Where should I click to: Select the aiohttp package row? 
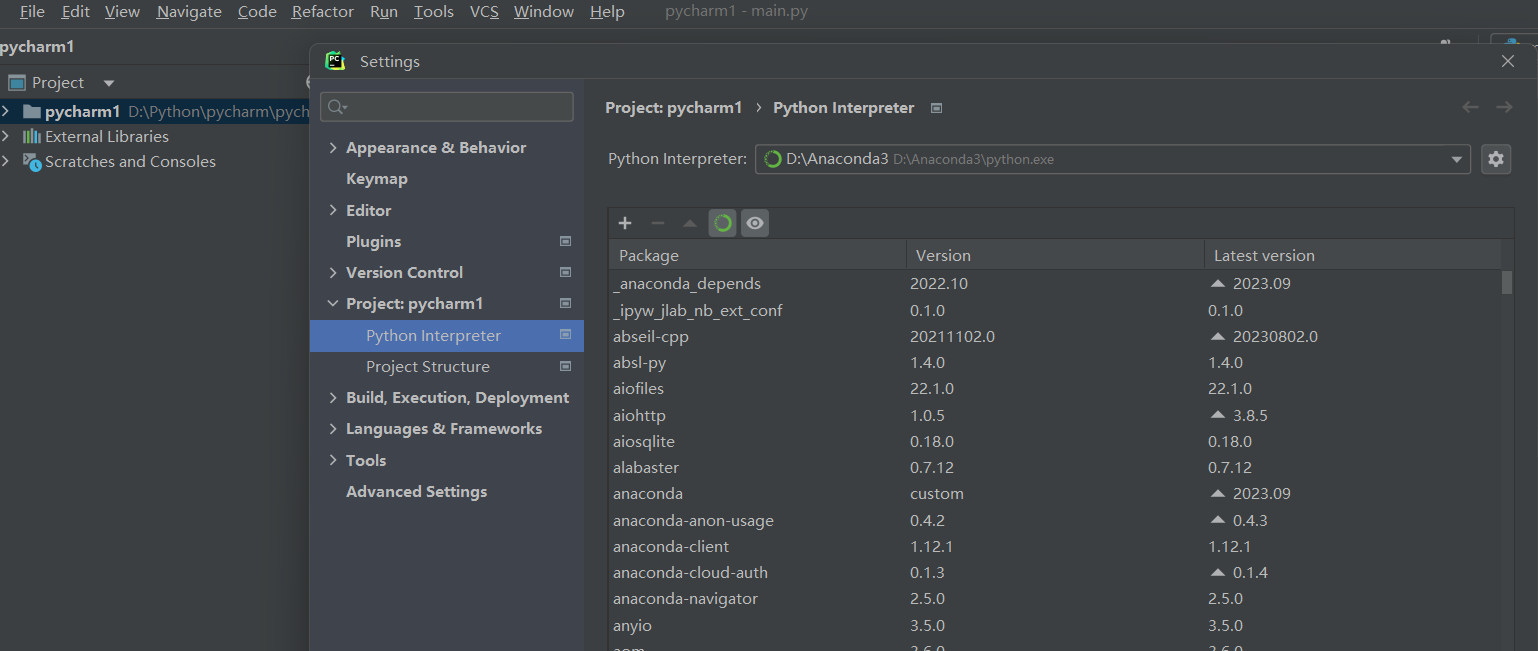1054,415
